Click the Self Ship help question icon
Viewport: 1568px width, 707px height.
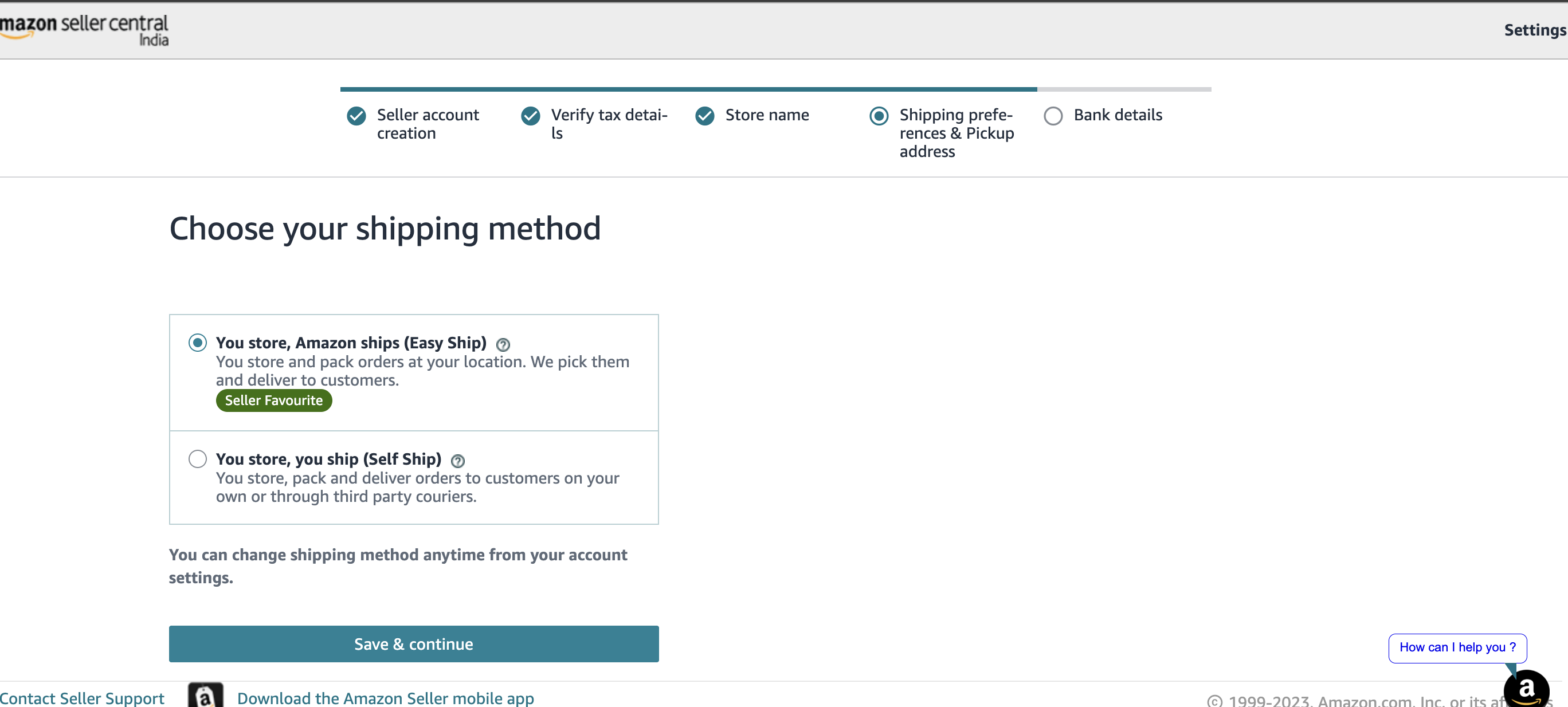458,461
